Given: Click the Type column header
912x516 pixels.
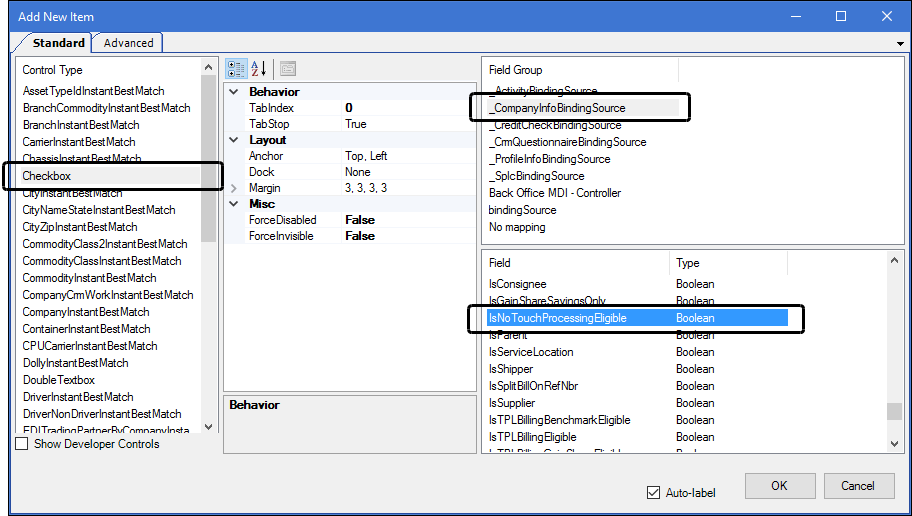Looking at the screenshot, I should pos(729,263).
